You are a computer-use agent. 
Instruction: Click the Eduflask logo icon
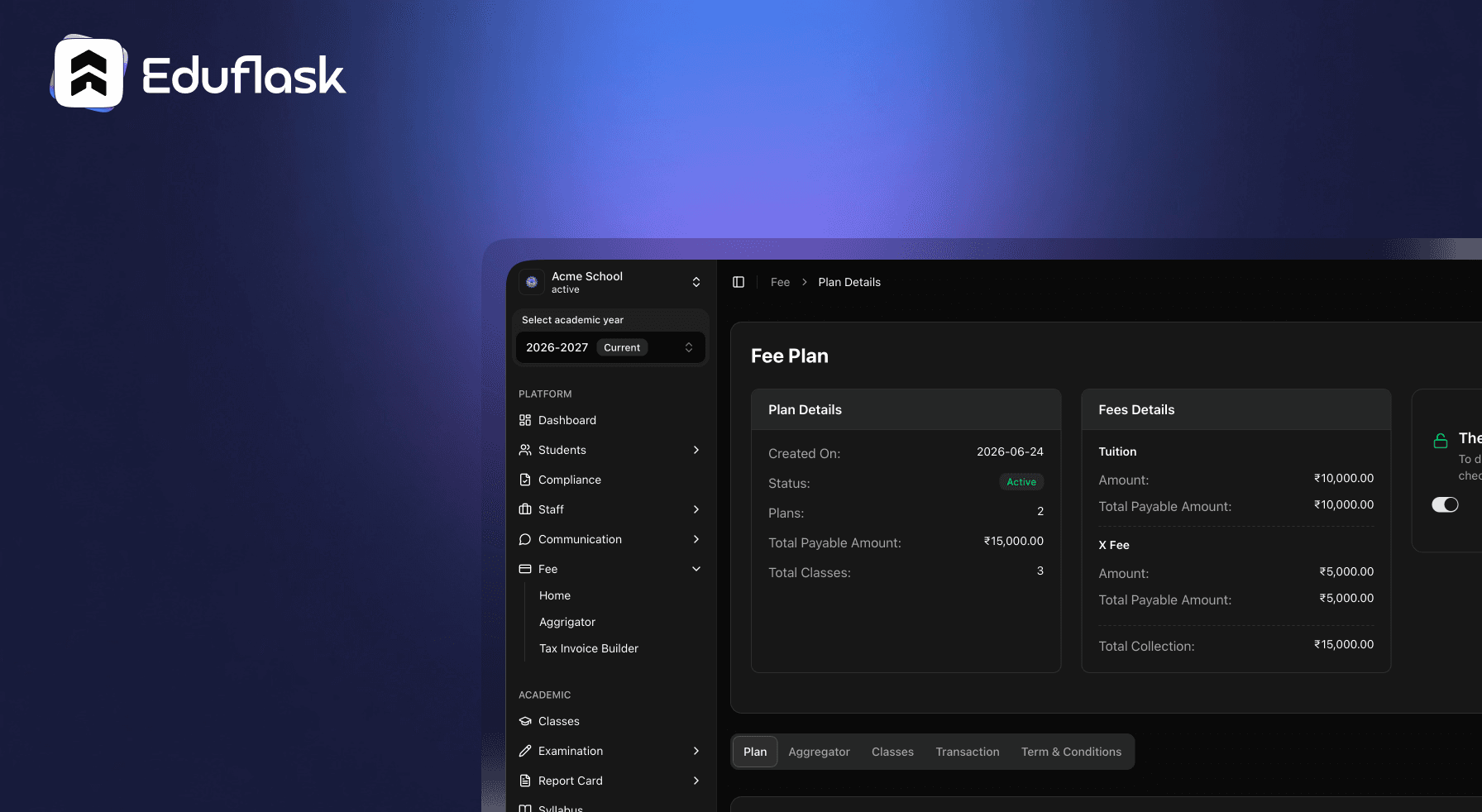[88, 74]
